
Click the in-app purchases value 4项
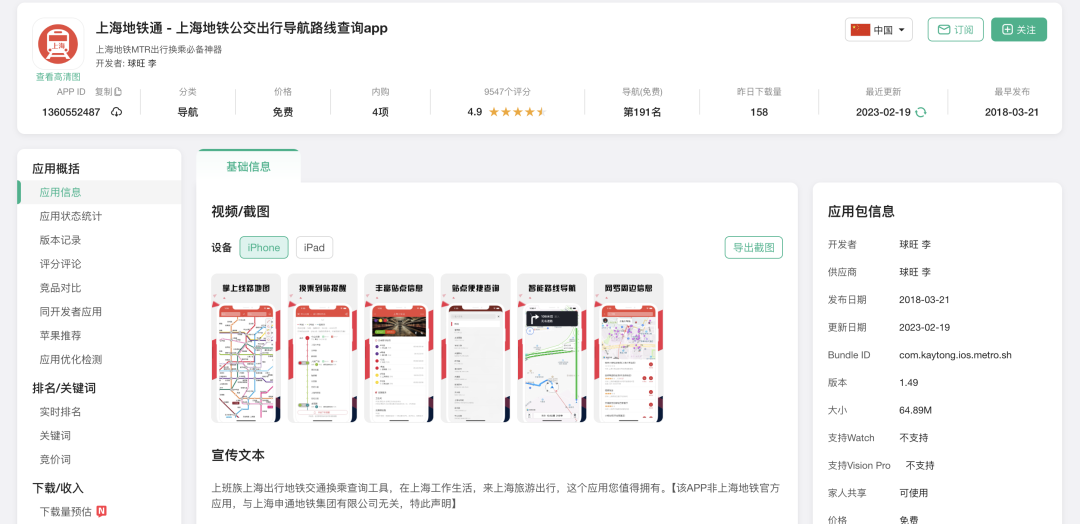tap(380, 112)
